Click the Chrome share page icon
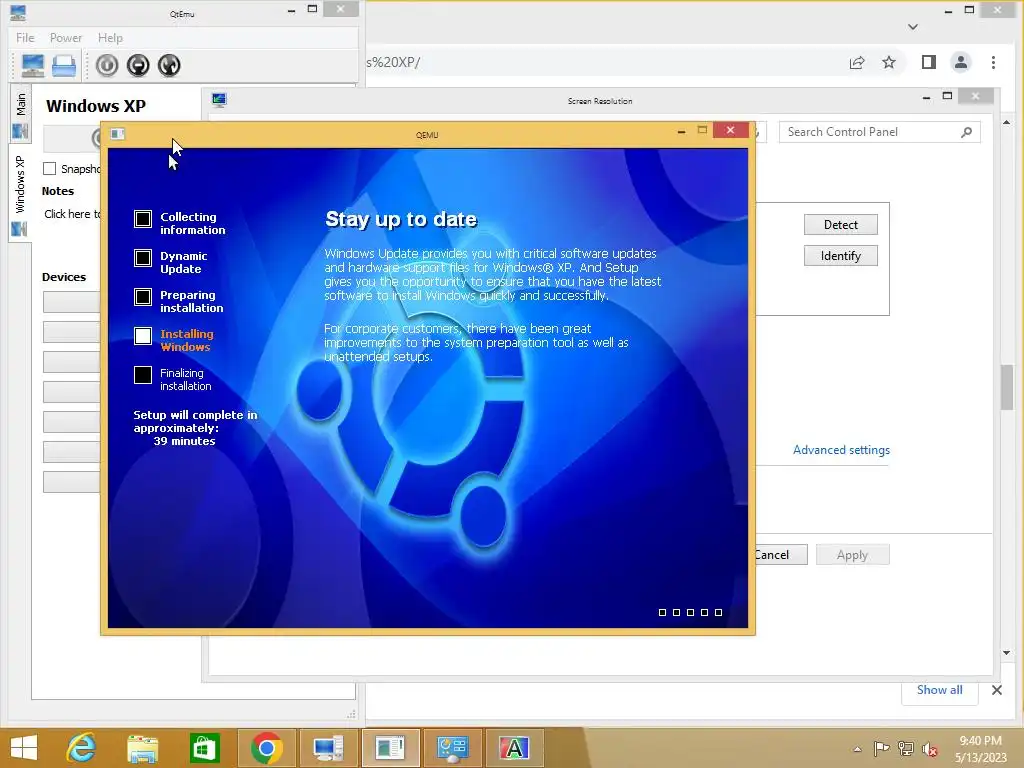Image resolution: width=1024 pixels, height=768 pixels. click(857, 63)
